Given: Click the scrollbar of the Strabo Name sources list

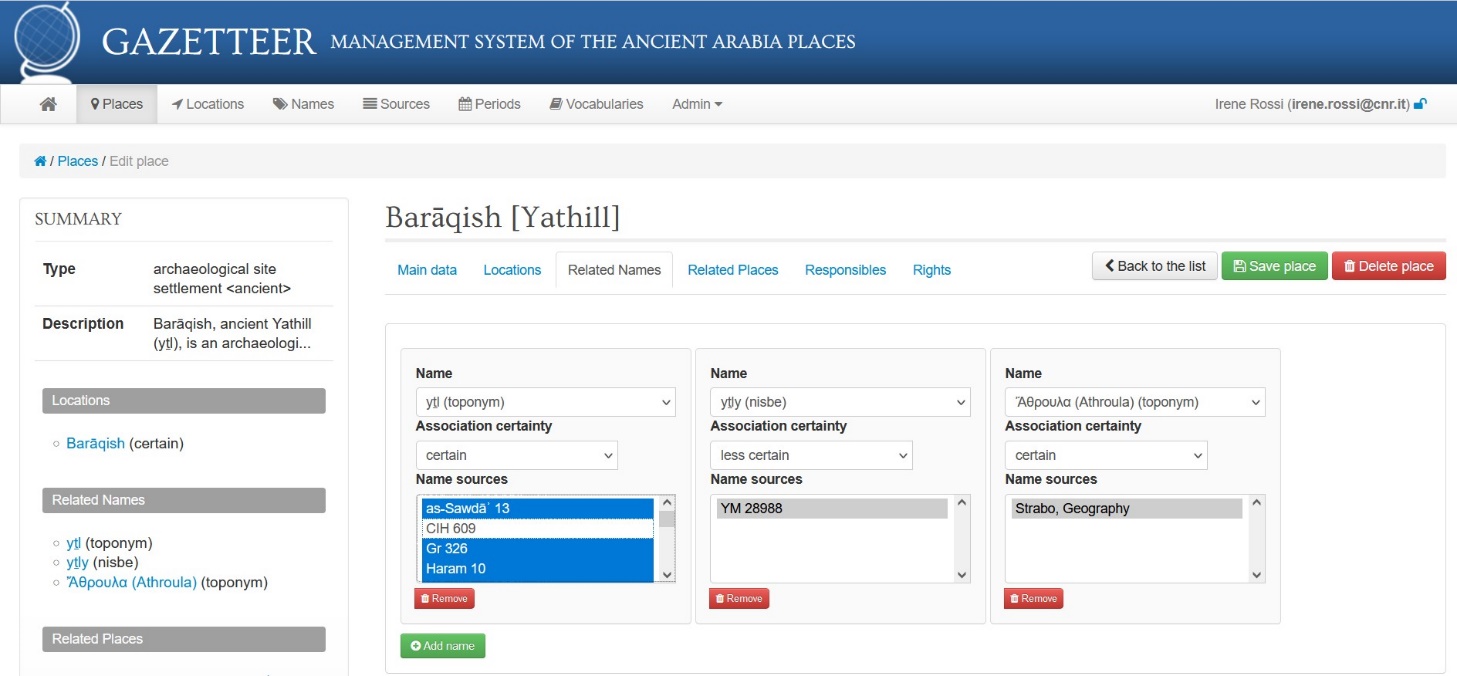Looking at the screenshot, I should point(1256,538).
